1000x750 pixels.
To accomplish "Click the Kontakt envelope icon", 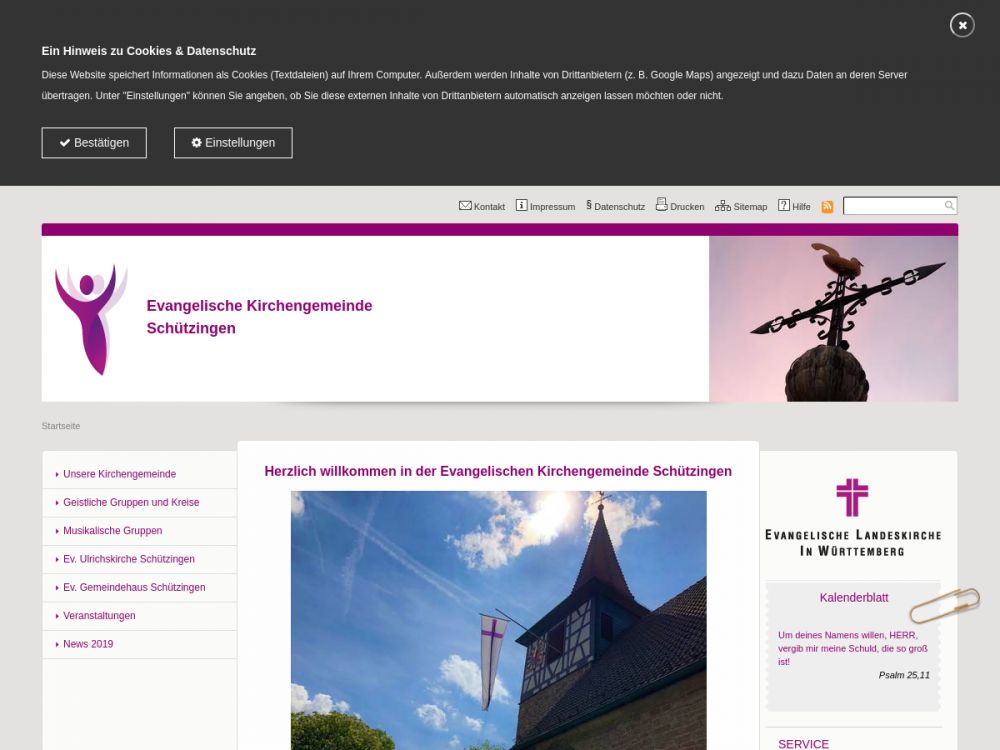I will [x=465, y=205].
